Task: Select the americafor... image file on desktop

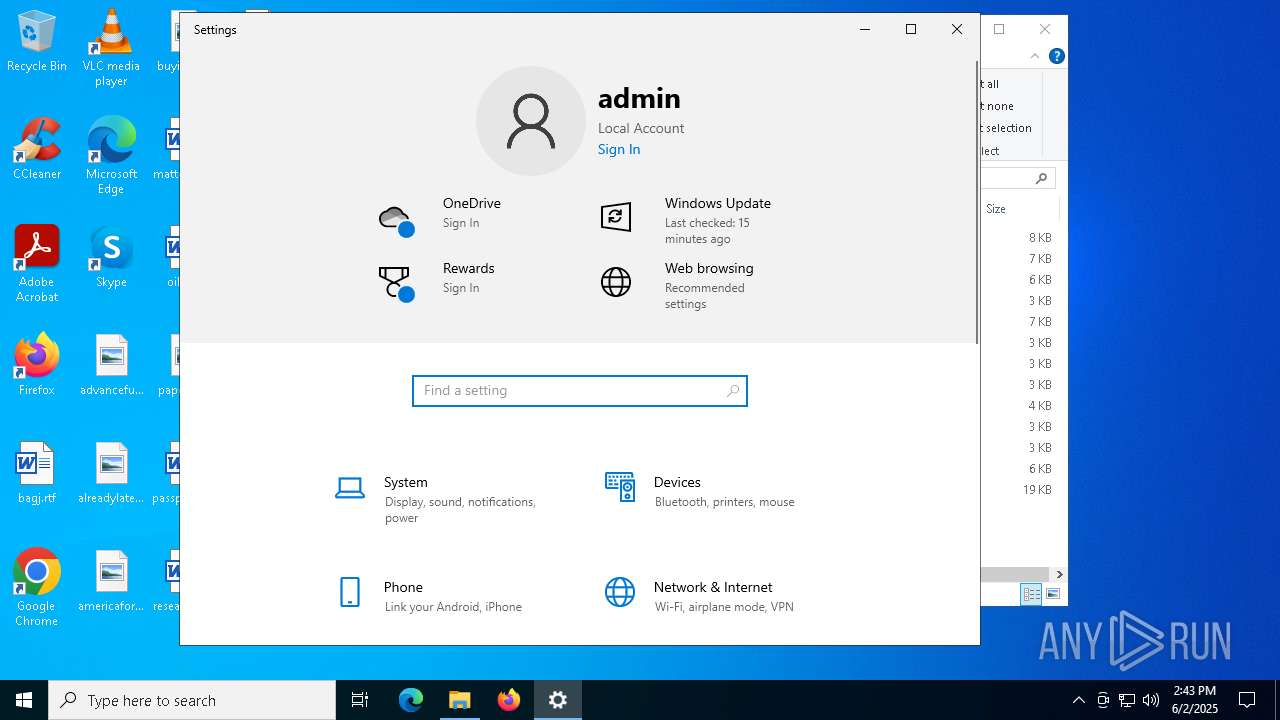Action: click(x=111, y=581)
